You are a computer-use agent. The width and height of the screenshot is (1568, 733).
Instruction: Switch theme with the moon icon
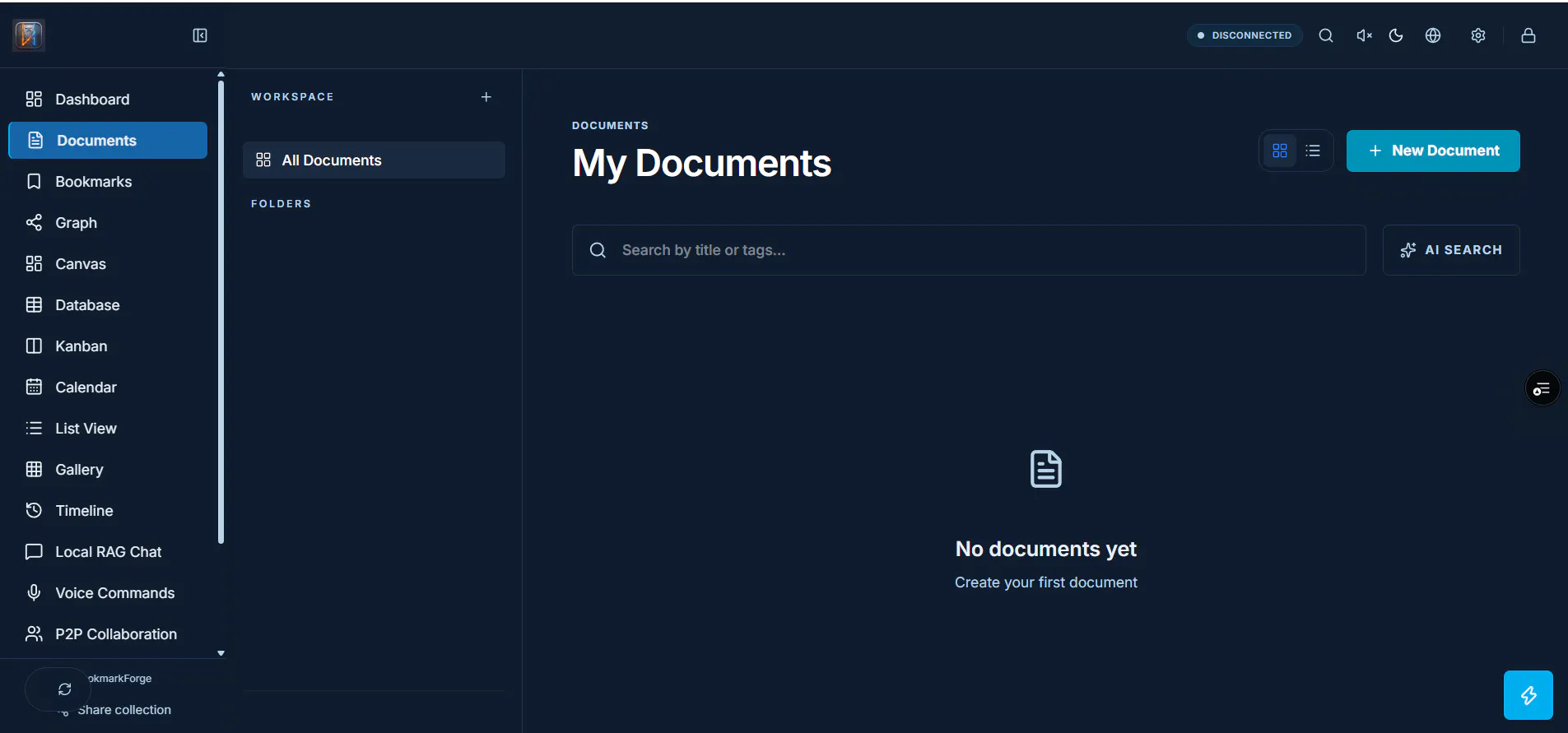click(1396, 35)
